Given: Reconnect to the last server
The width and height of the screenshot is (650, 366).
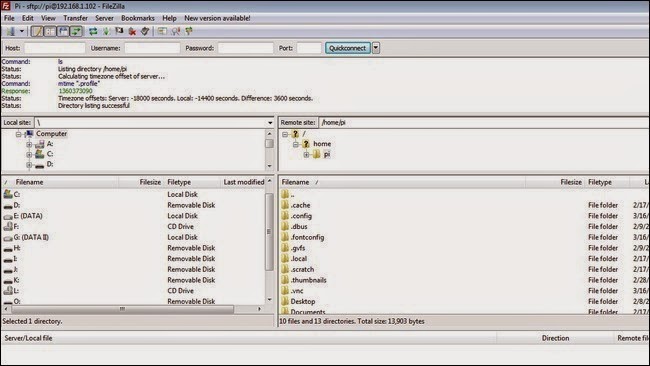Looking at the screenshot, I should 145,31.
